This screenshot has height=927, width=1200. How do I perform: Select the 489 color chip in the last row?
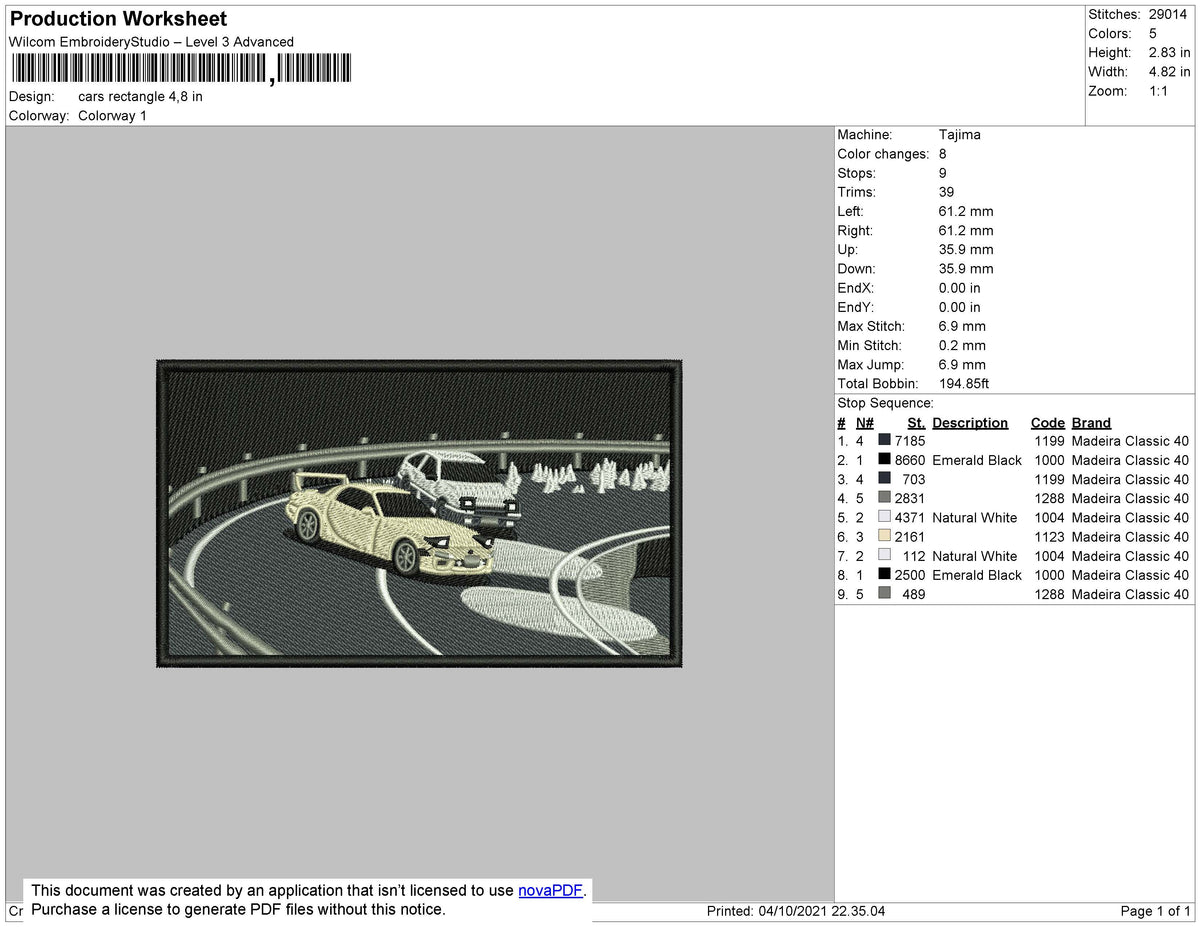[x=884, y=594]
